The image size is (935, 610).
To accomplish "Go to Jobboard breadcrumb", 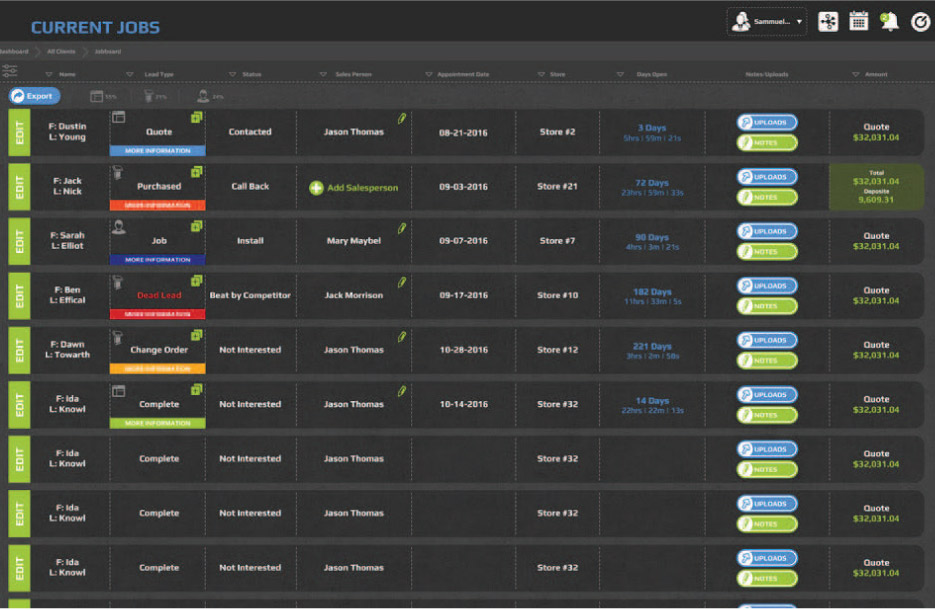I will (x=108, y=52).
